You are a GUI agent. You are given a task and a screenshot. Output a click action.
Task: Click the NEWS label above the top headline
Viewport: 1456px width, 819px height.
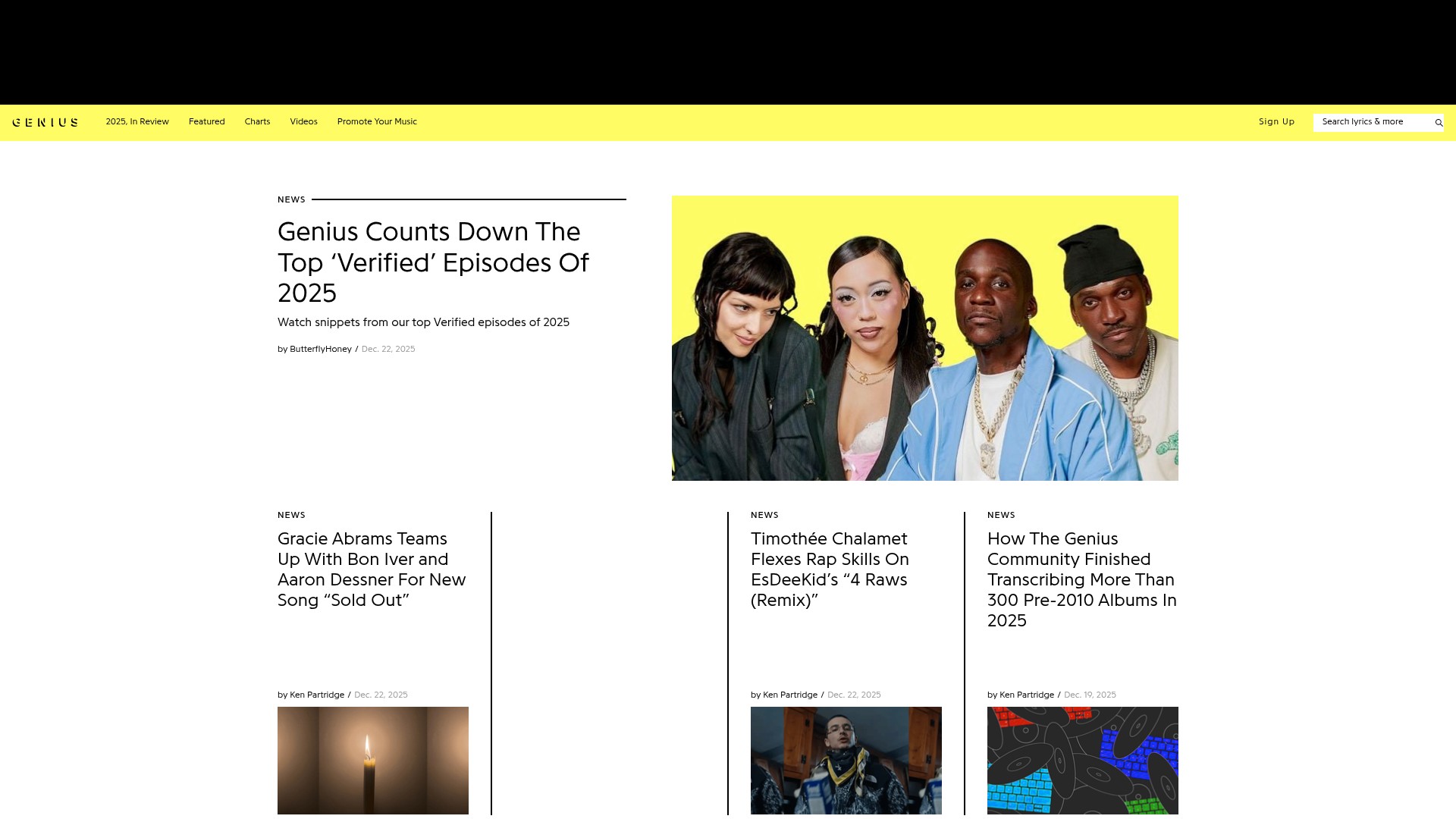point(291,200)
